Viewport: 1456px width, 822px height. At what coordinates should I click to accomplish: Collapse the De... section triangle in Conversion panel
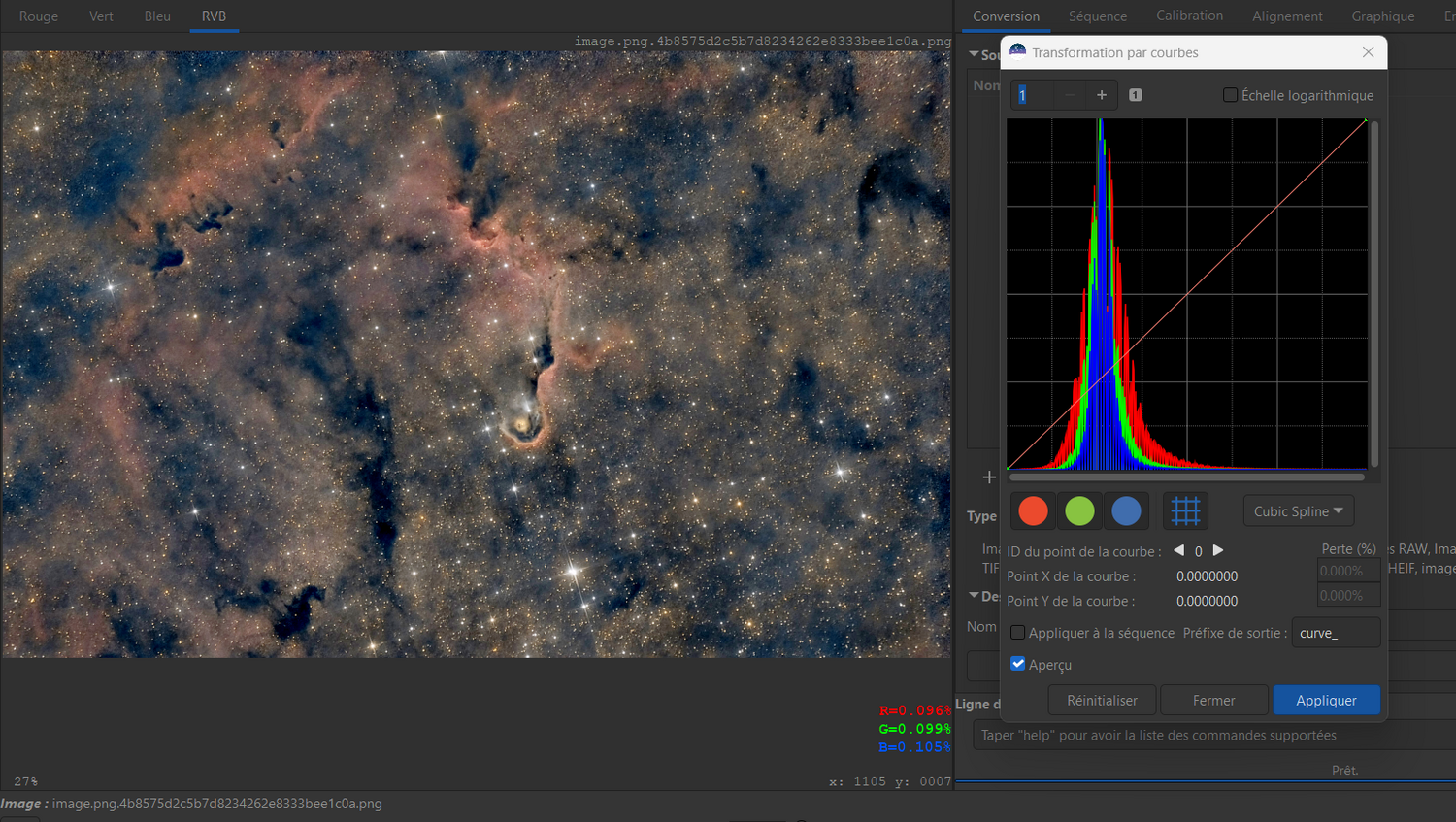[x=974, y=595]
